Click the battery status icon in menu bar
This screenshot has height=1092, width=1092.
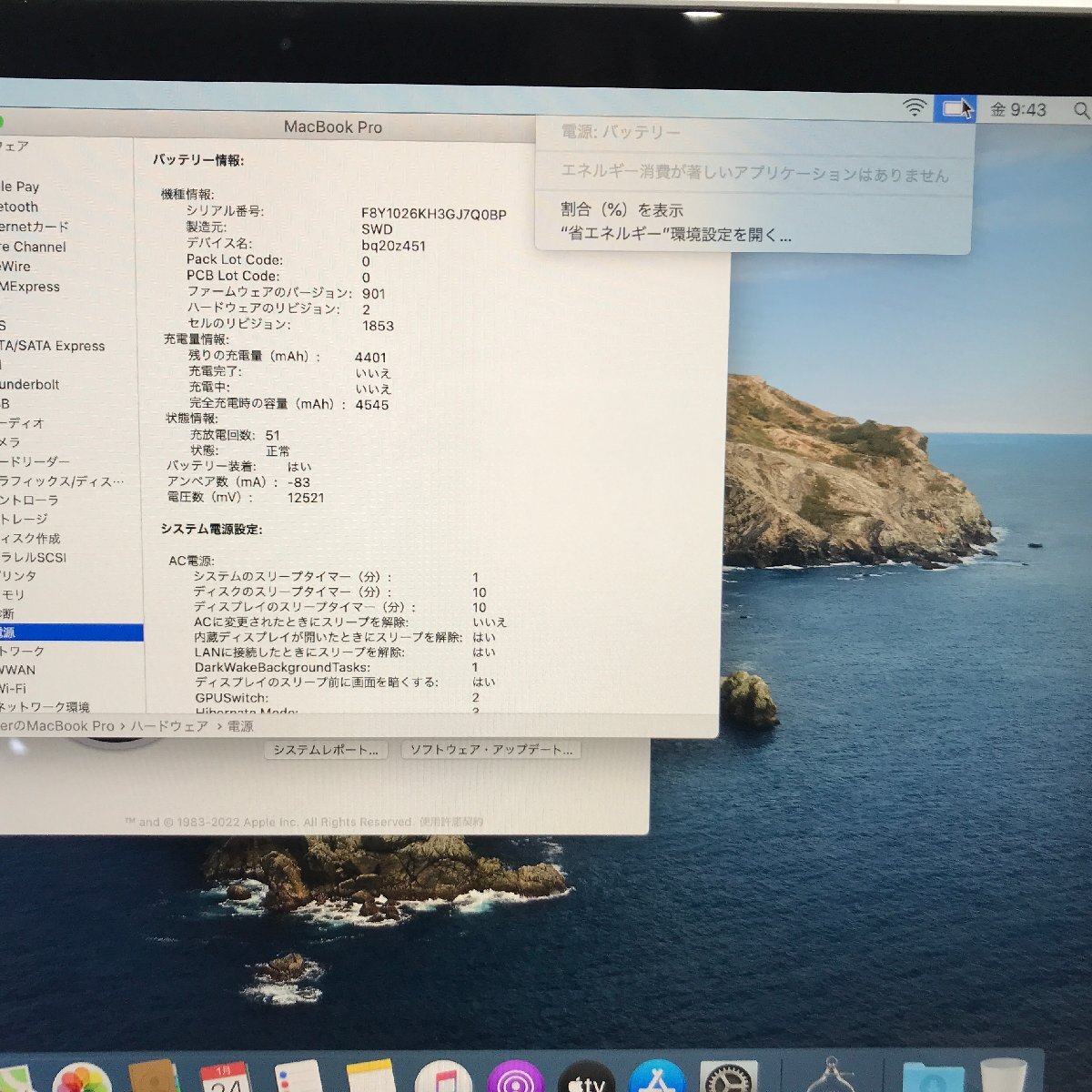(957, 108)
